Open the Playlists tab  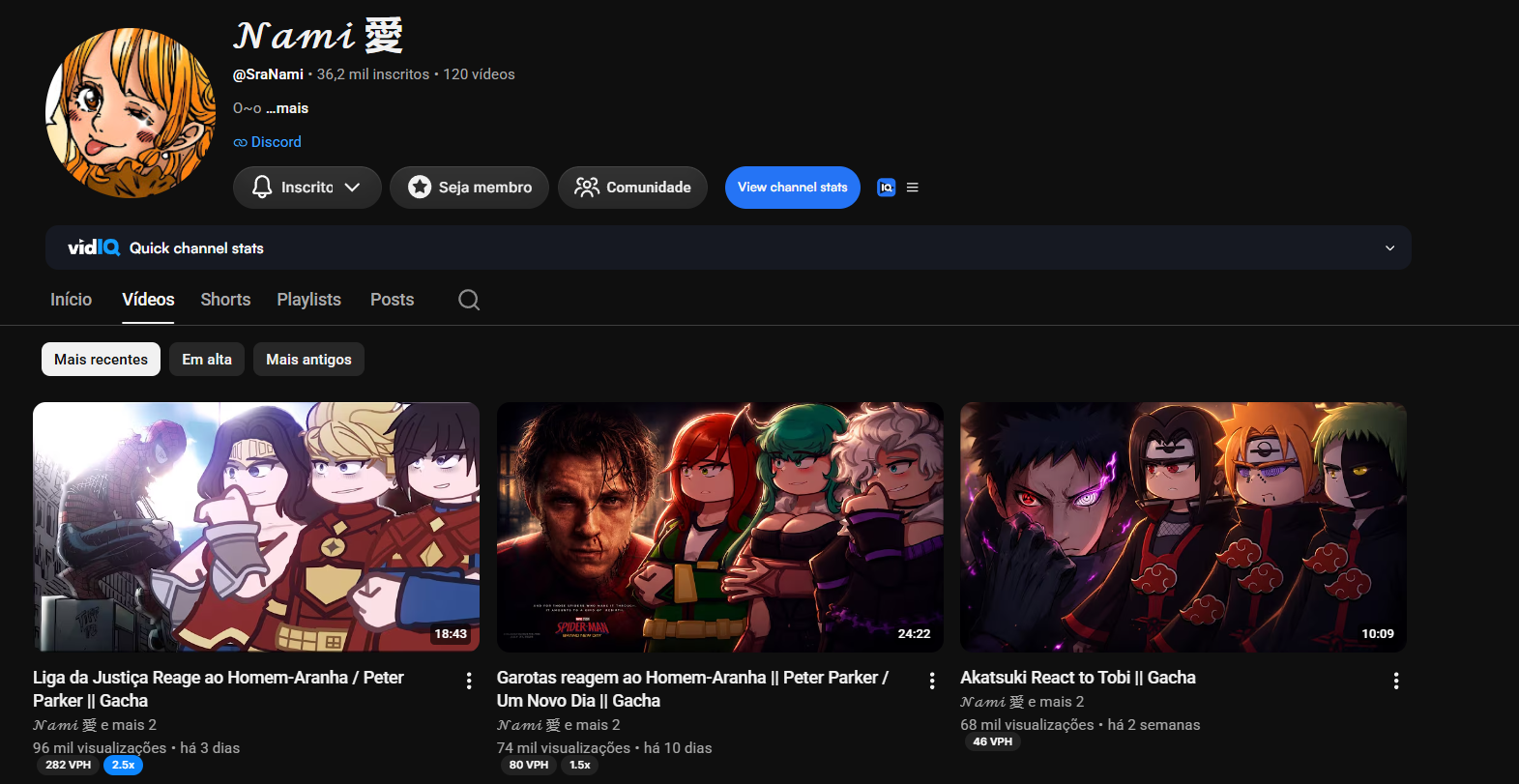(x=309, y=300)
